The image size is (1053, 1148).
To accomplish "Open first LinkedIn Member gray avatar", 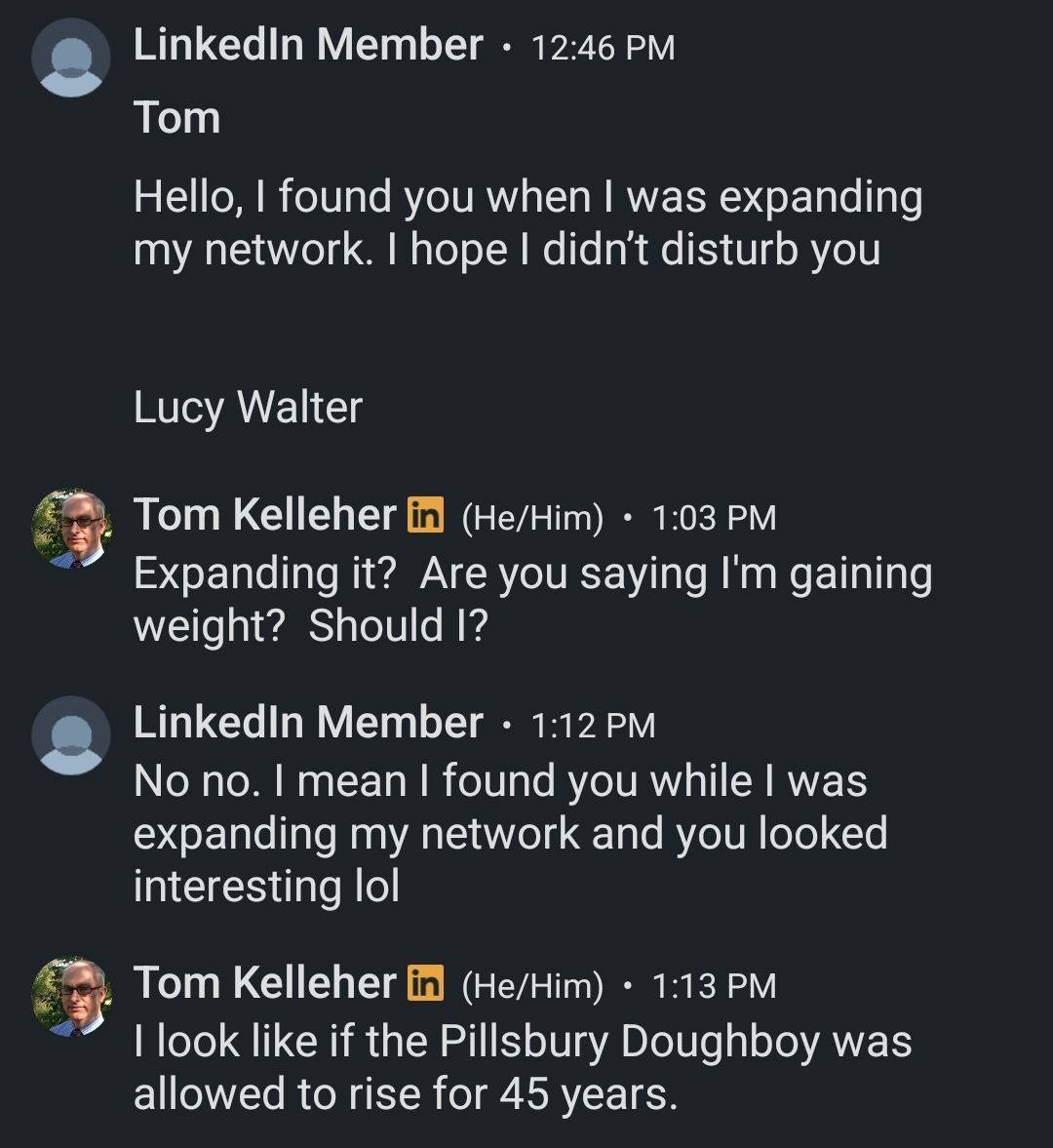I will pyautogui.click(x=71, y=58).
